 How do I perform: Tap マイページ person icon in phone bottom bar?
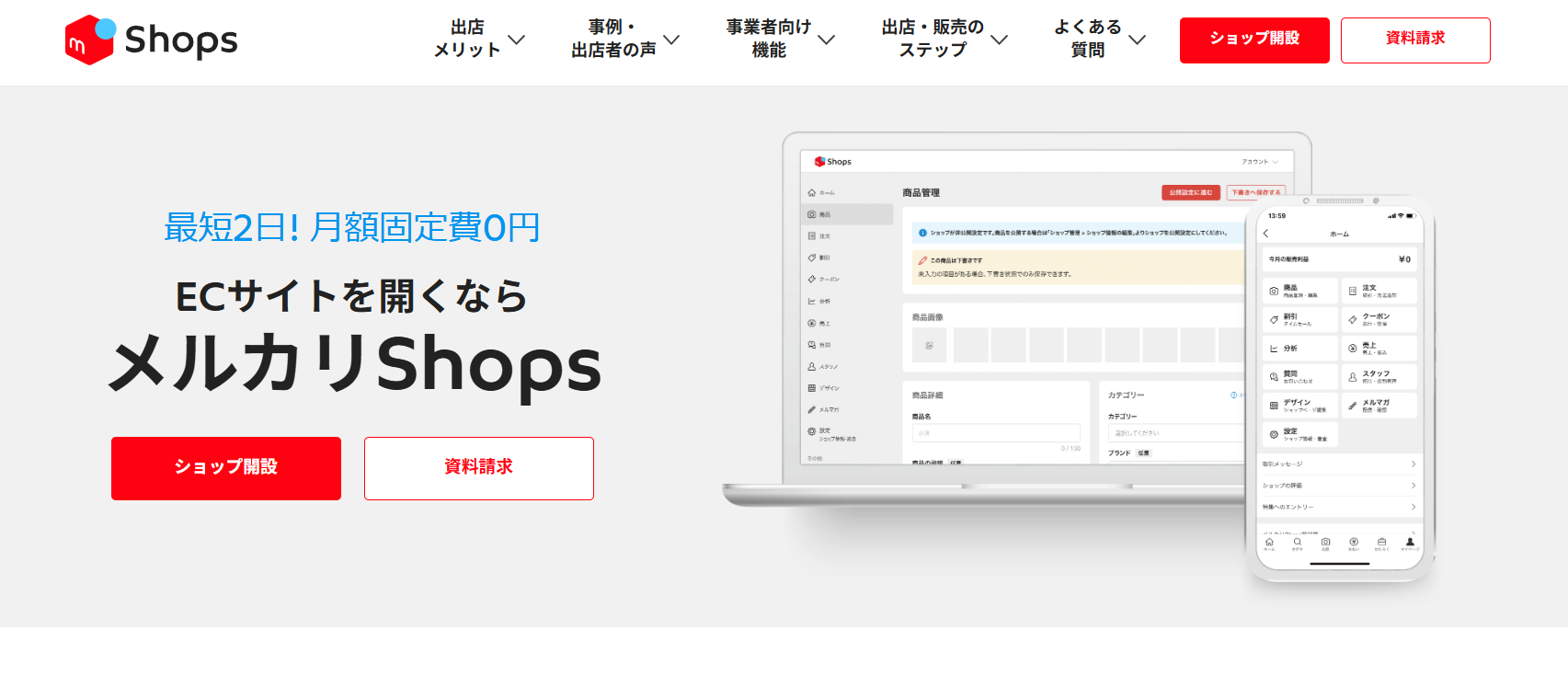point(1410,544)
